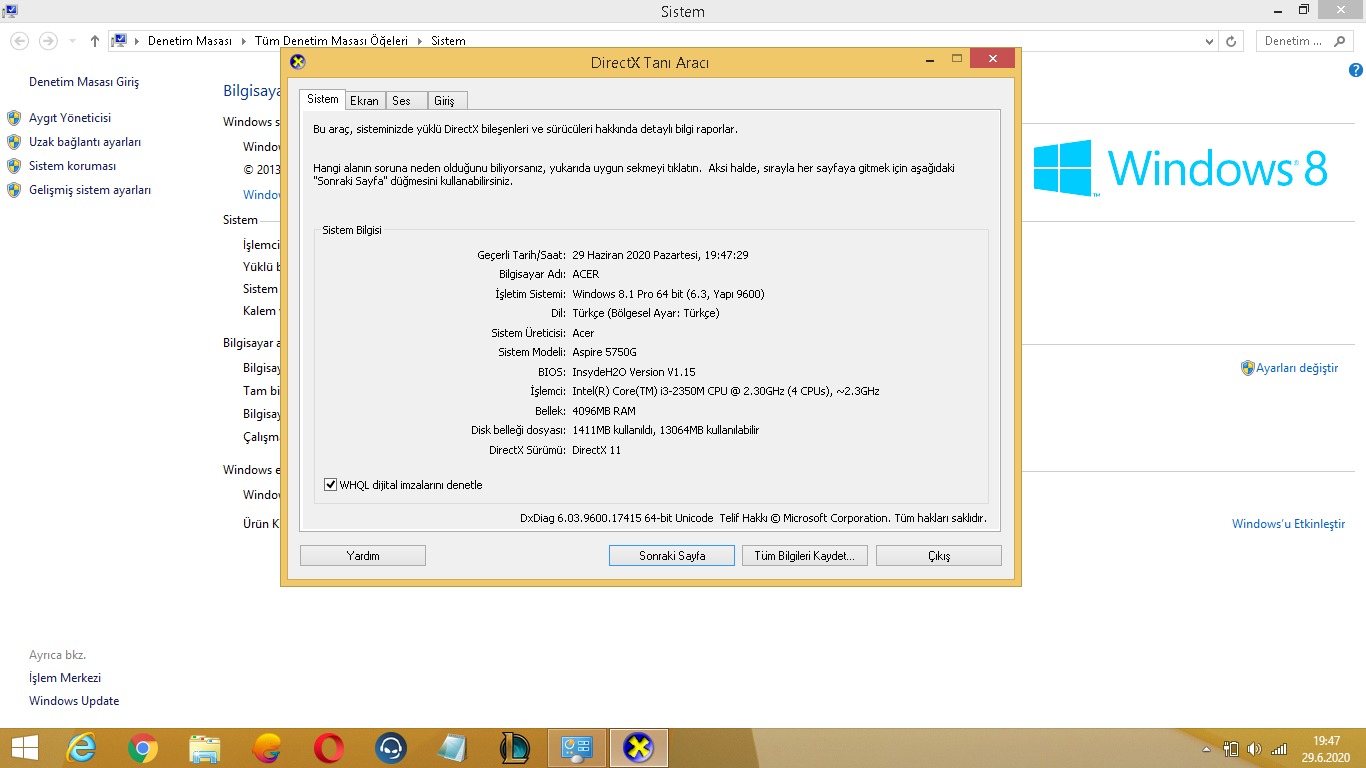1366x768 pixels.
Task: Open Google Chrome from the taskbar
Action: pyautogui.click(x=143, y=748)
